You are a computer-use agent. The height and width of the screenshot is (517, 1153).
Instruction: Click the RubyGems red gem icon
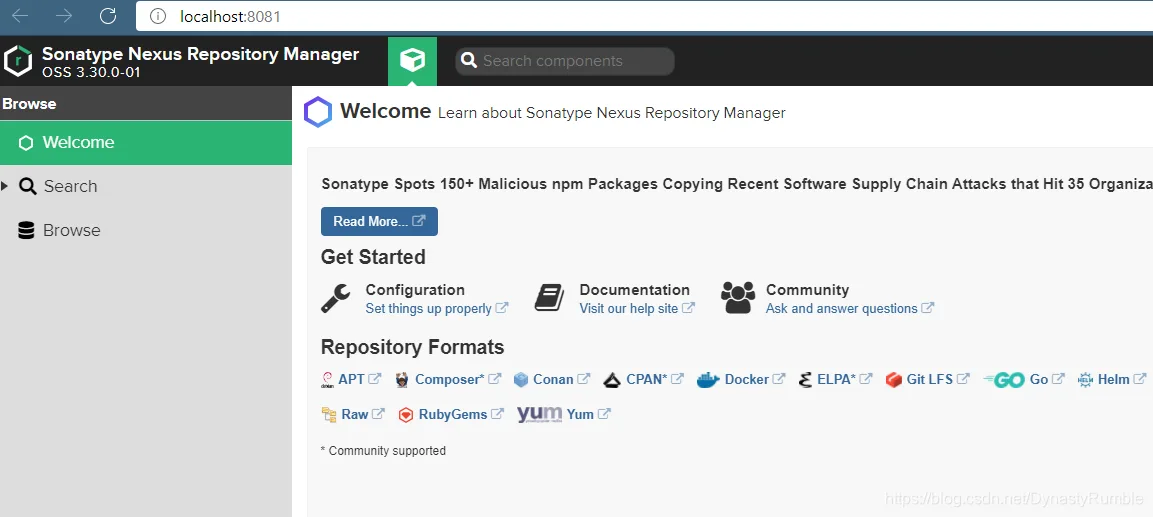(x=406, y=415)
